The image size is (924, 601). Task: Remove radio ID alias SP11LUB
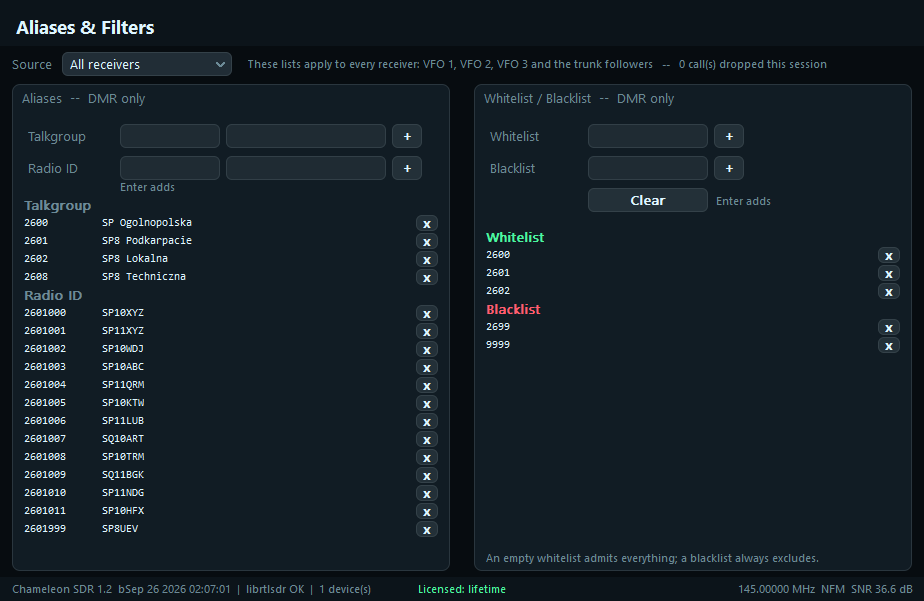coord(427,421)
